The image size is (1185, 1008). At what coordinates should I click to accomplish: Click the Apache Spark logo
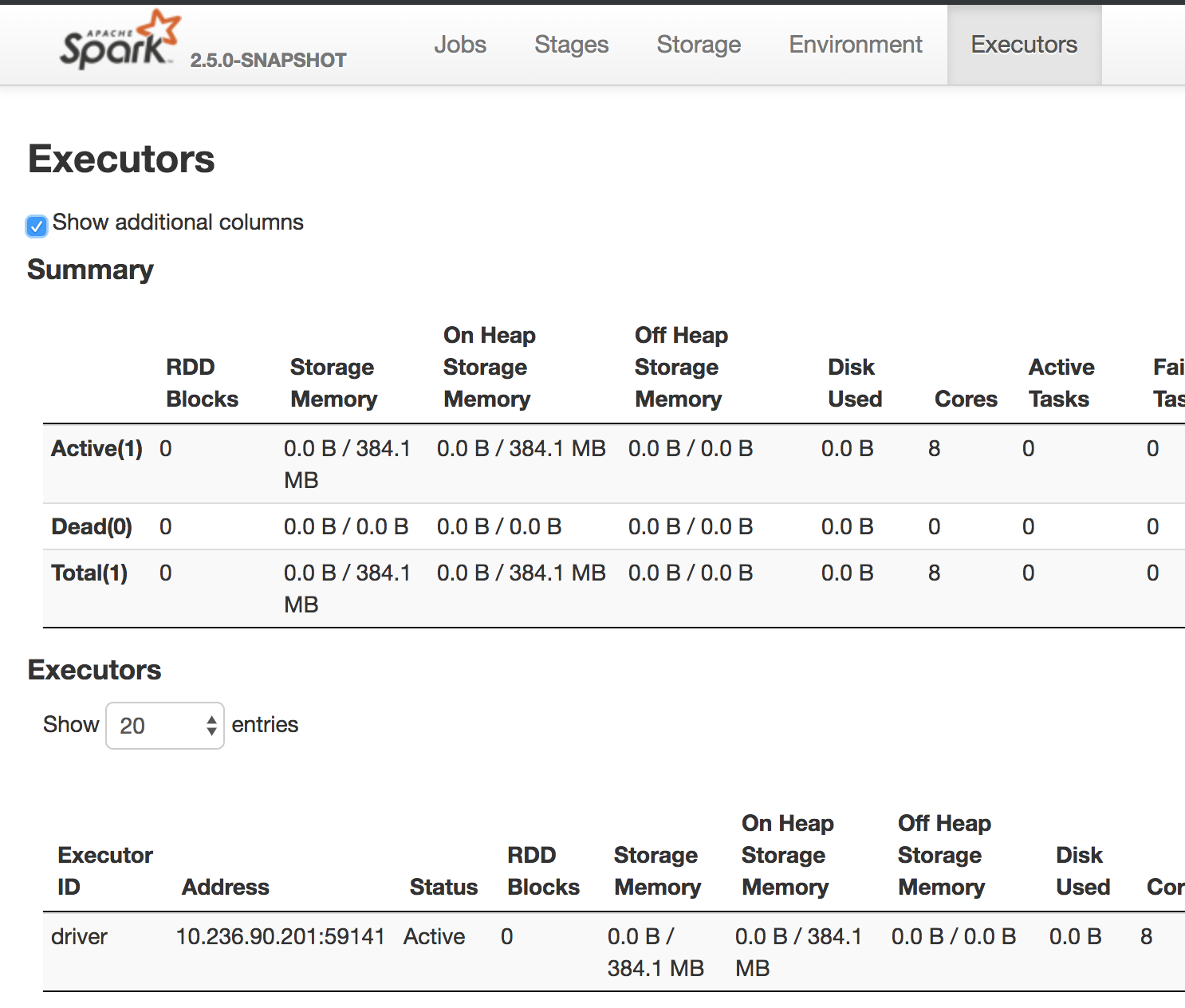point(120,40)
